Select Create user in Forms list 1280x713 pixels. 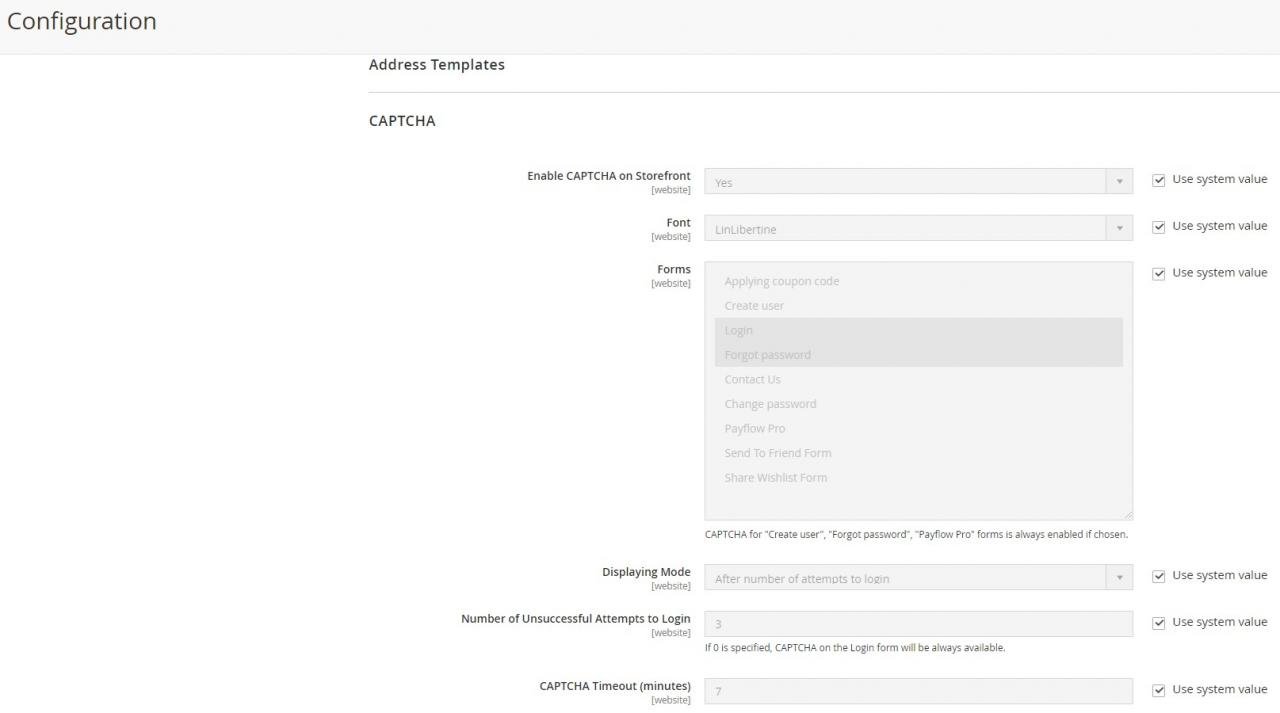pyautogui.click(x=754, y=306)
